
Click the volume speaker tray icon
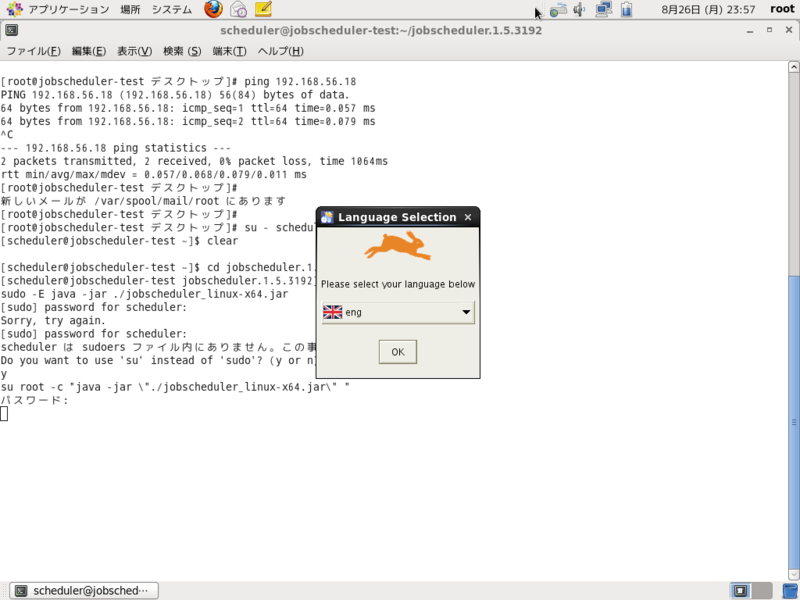coord(580,10)
